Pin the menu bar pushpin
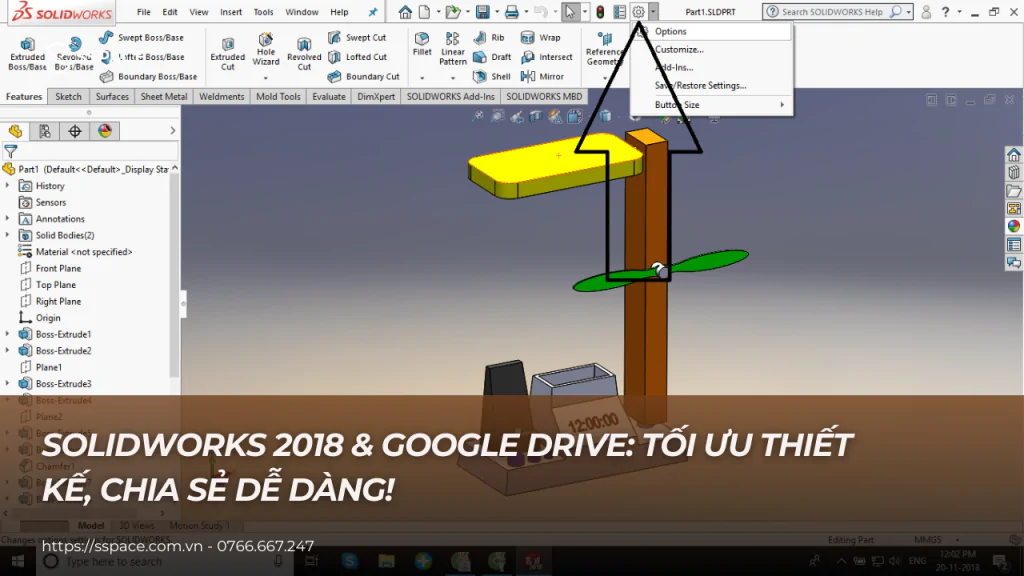This screenshot has height=576, width=1024. pyautogui.click(x=373, y=12)
